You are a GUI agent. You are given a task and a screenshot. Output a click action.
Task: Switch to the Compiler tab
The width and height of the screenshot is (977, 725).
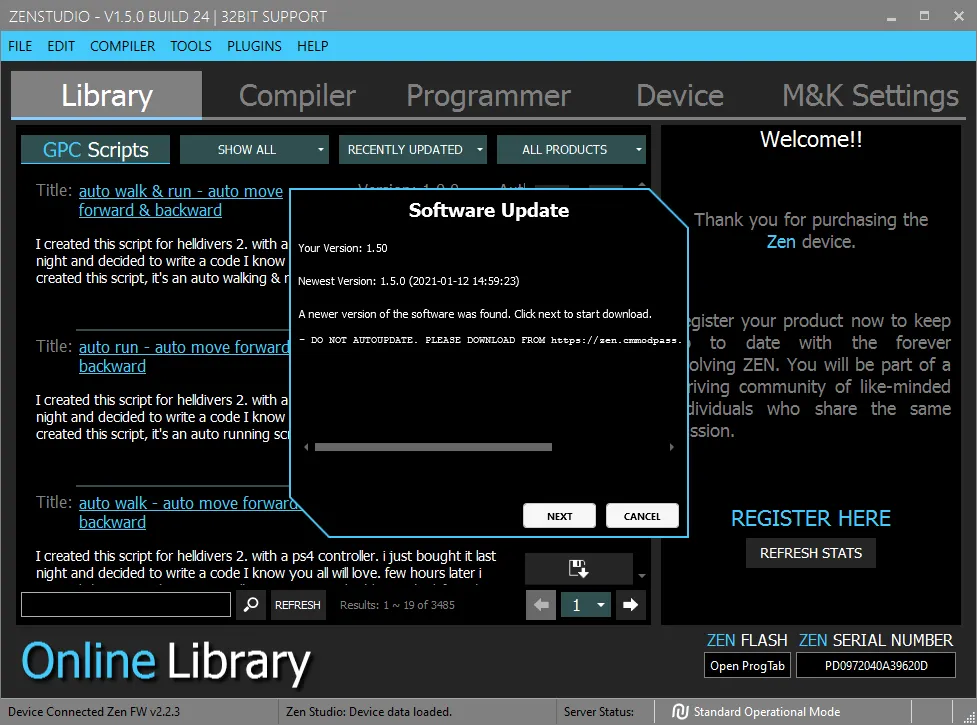[297, 96]
